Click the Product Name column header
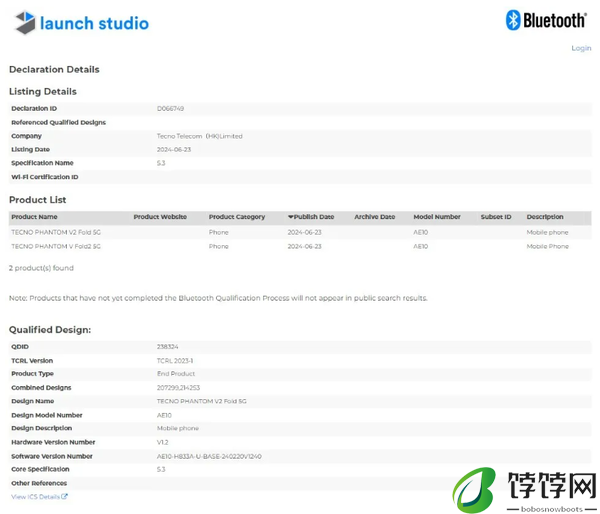 [34, 217]
